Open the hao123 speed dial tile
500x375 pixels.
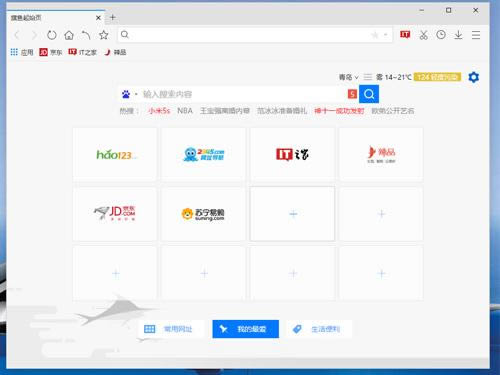pos(115,154)
